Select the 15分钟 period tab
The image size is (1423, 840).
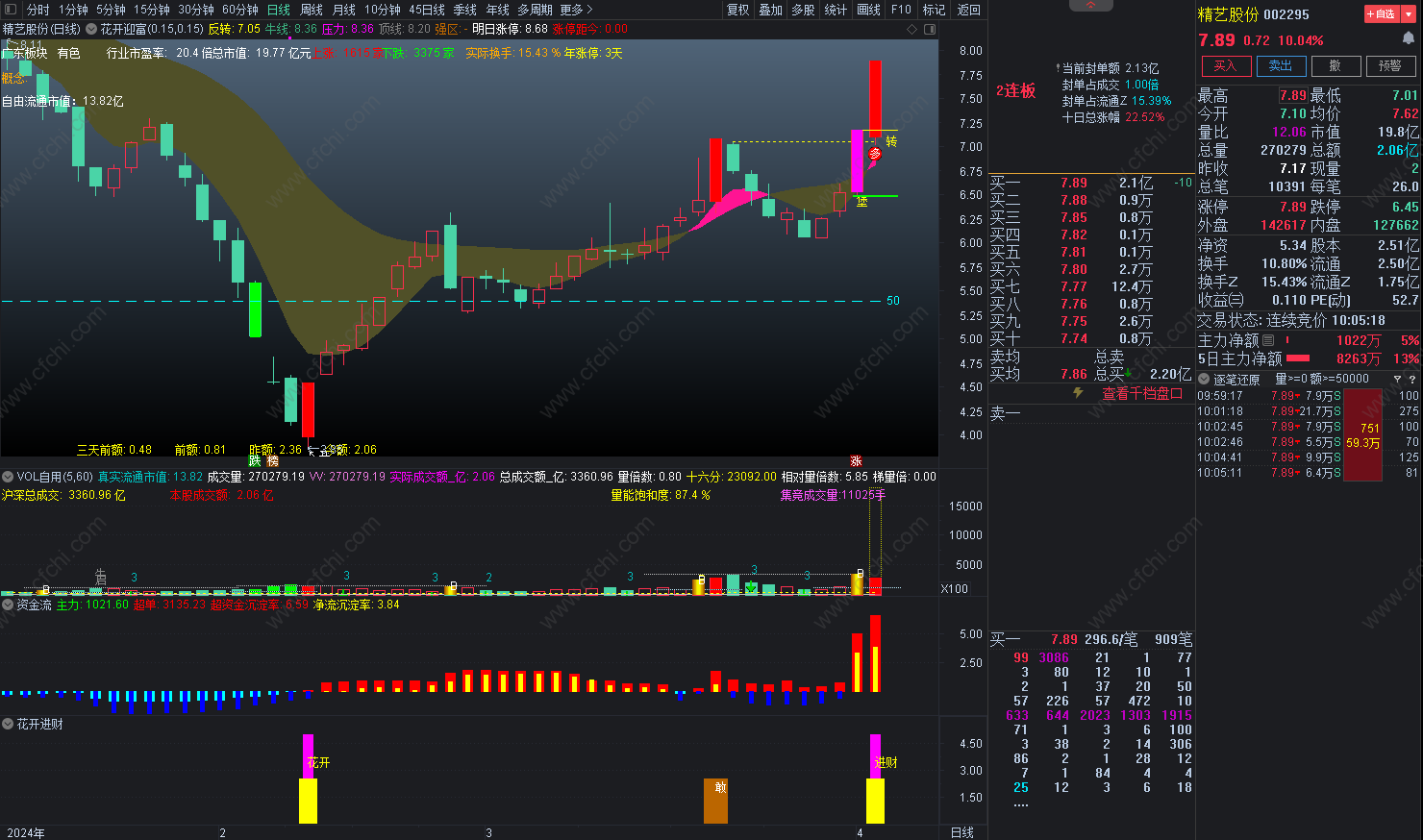pyautogui.click(x=152, y=10)
